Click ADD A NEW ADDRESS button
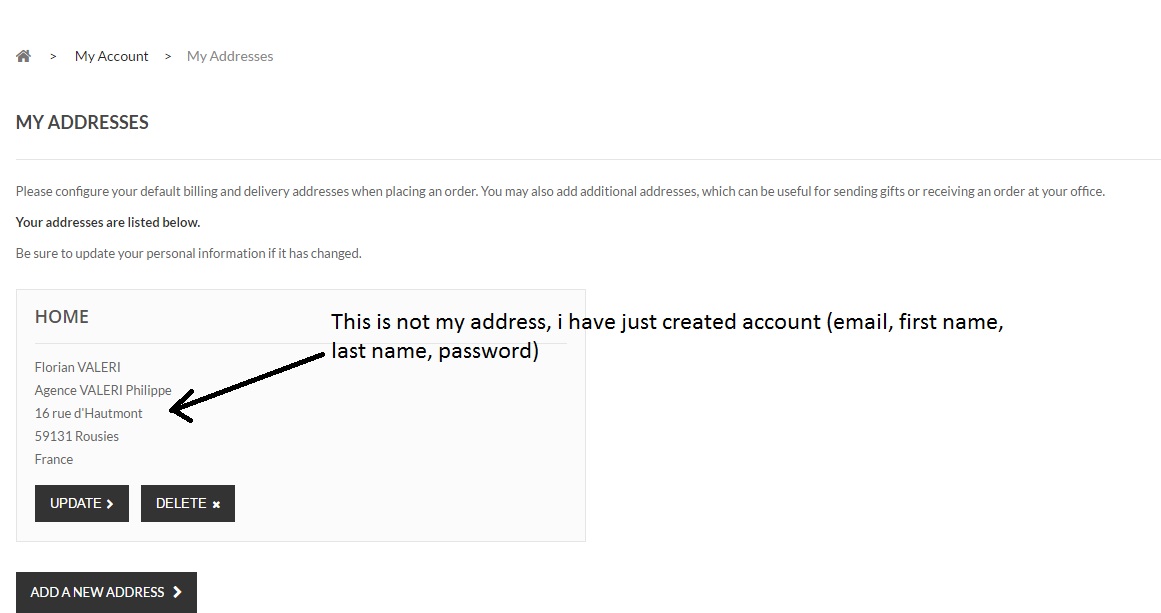This screenshot has width=1161, height=613. [x=106, y=592]
